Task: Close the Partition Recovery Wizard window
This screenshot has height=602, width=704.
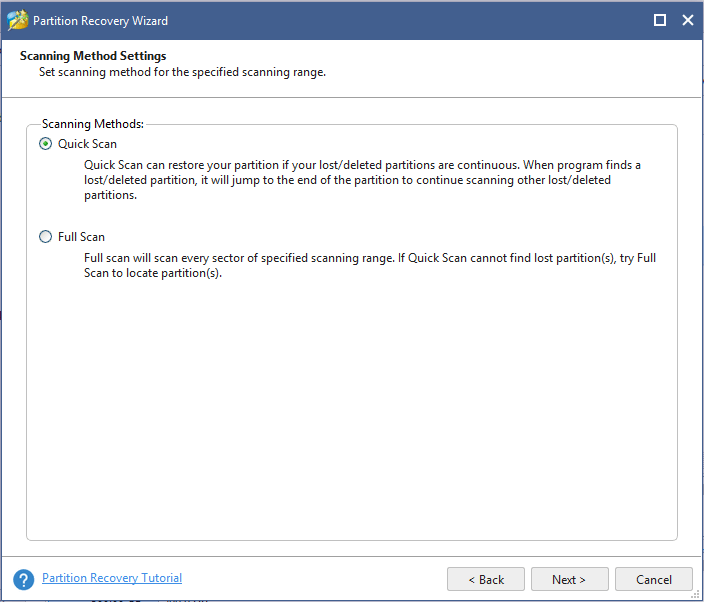Action: coord(688,20)
